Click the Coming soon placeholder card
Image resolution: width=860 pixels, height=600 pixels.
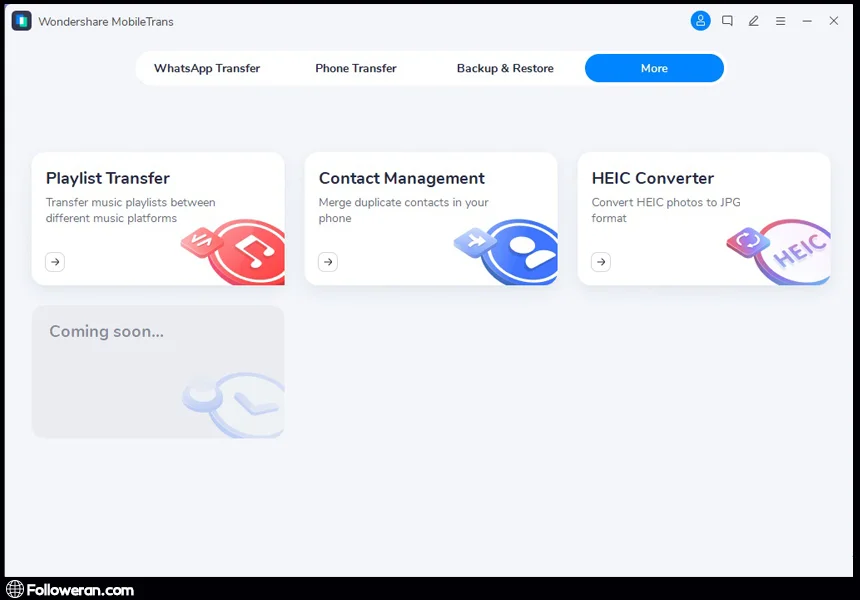[158, 372]
